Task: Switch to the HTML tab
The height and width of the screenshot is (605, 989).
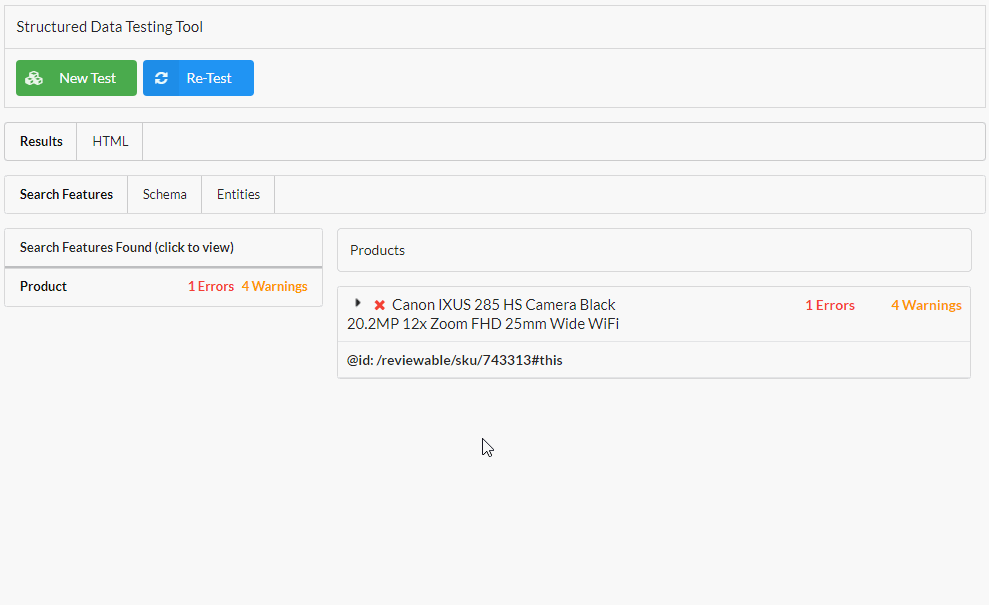Action: click(108, 141)
